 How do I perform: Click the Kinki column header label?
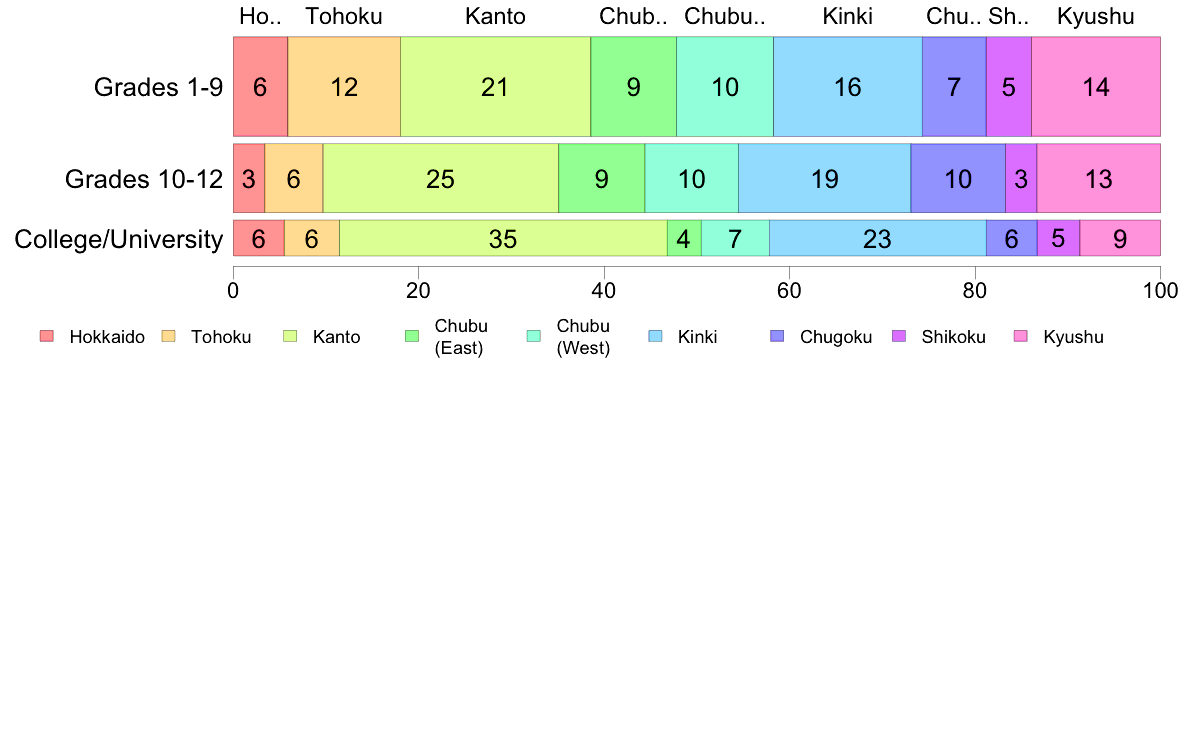(847, 17)
